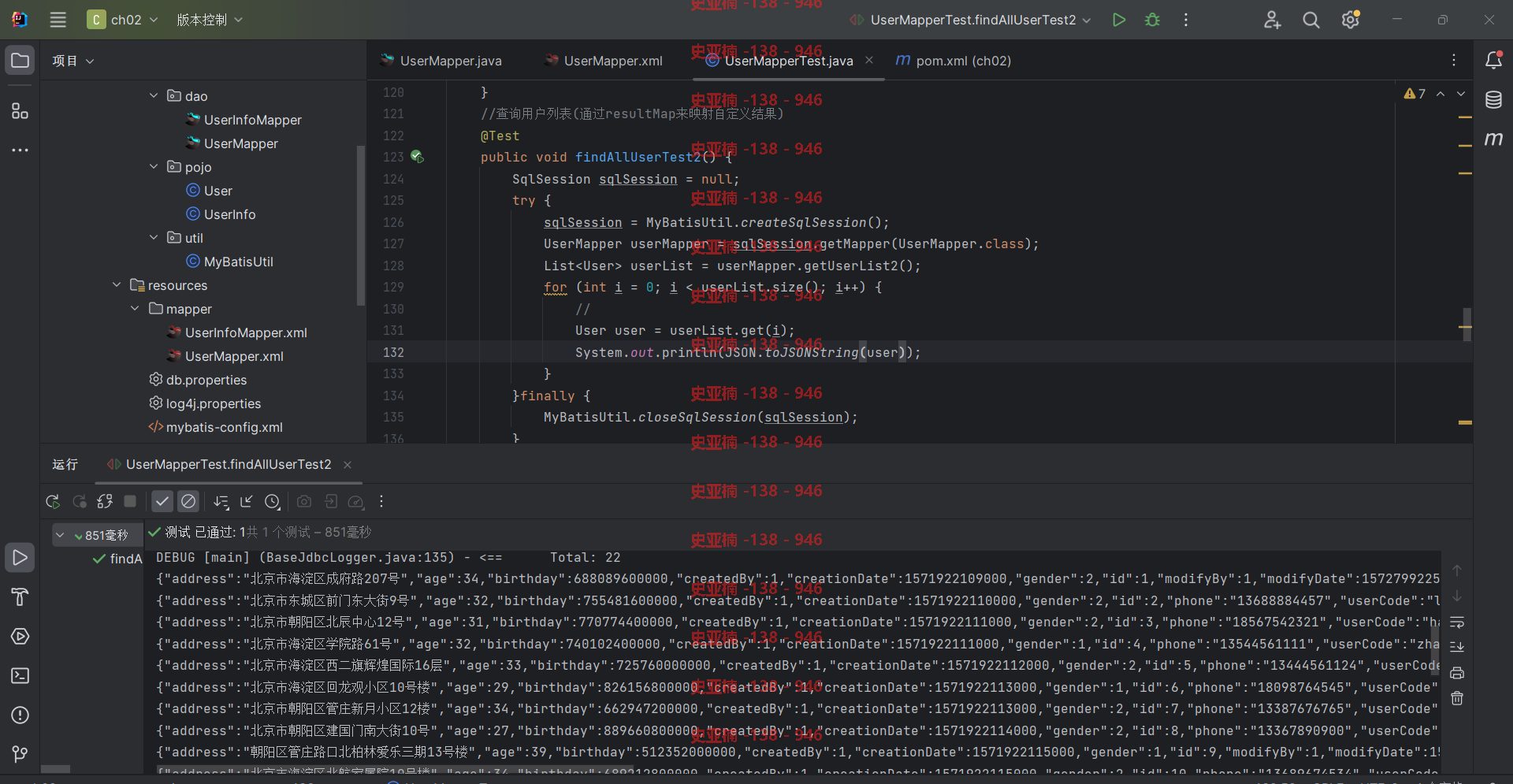Open the Services tool window
Image resolution: width=1513 pixels, height=784 pixels.
click(x=20, y=636)
